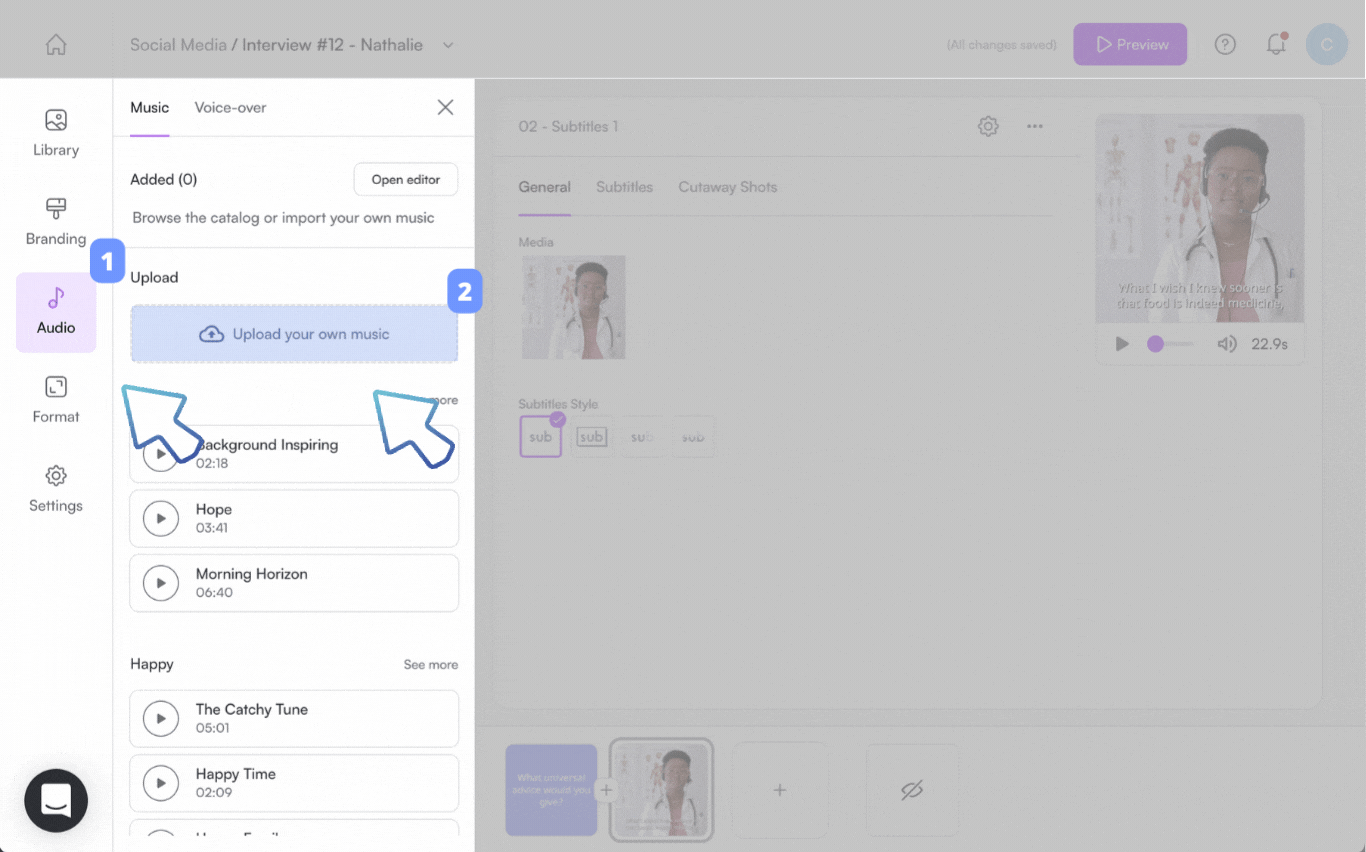Viewport: 1366px width, 852px height.
Task: Click the Background Inspiring track title
Action: 267,444
